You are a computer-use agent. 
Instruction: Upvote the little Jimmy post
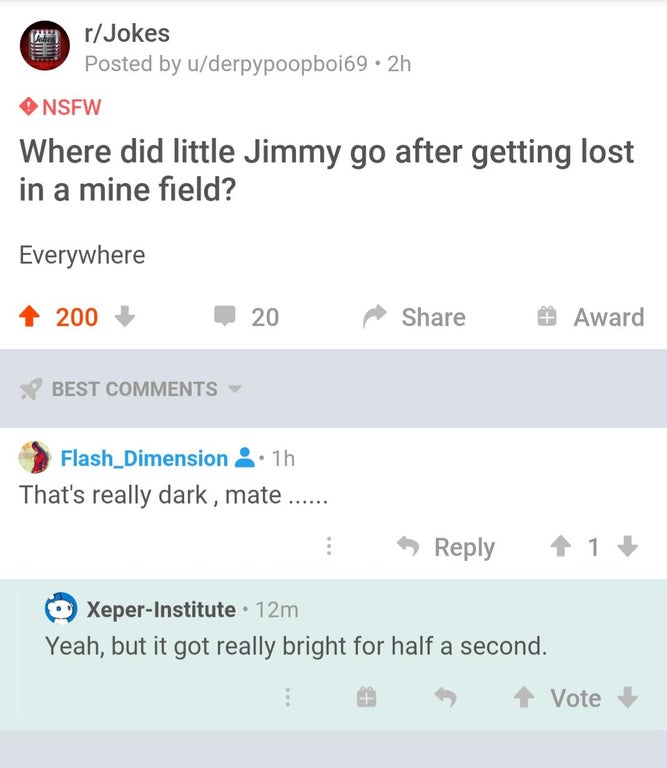(32, 317)
